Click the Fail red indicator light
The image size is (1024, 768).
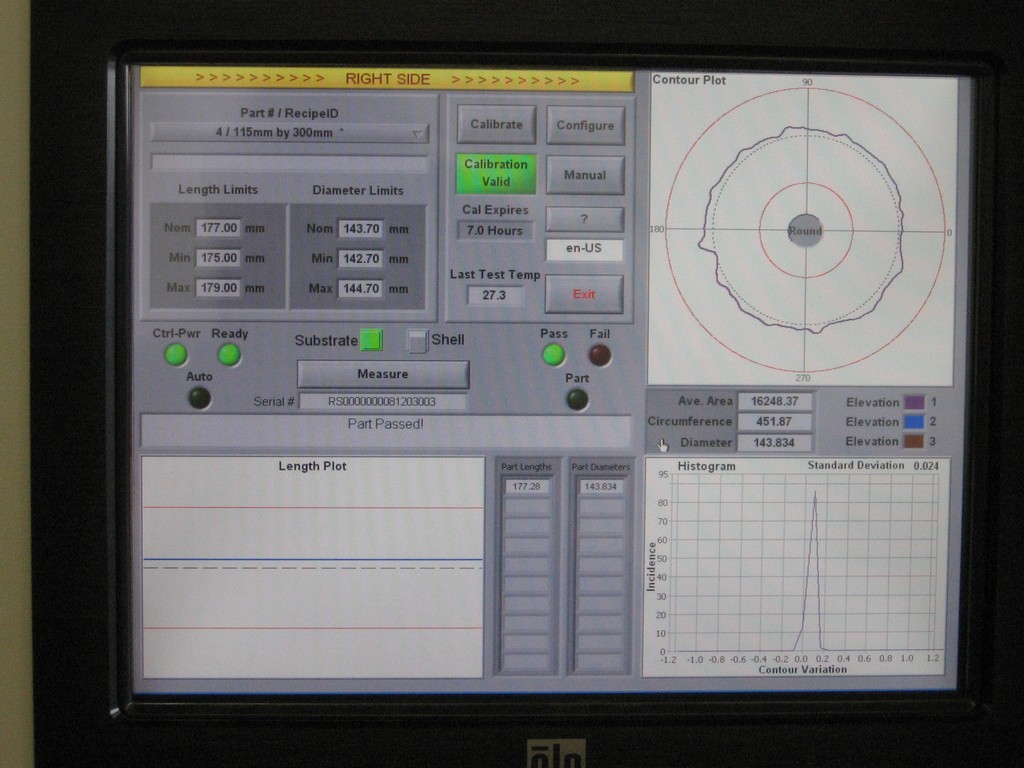coord(599,354)
